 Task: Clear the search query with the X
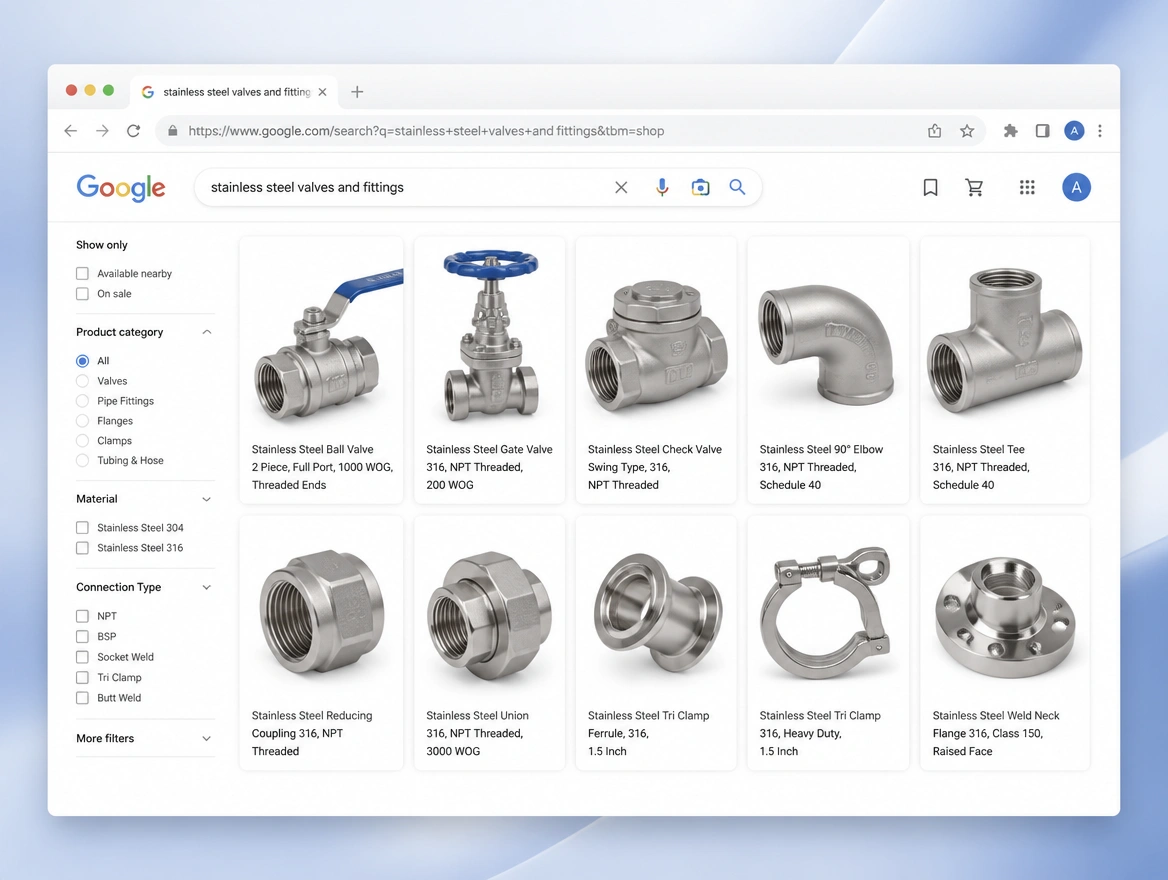point(620,188)
